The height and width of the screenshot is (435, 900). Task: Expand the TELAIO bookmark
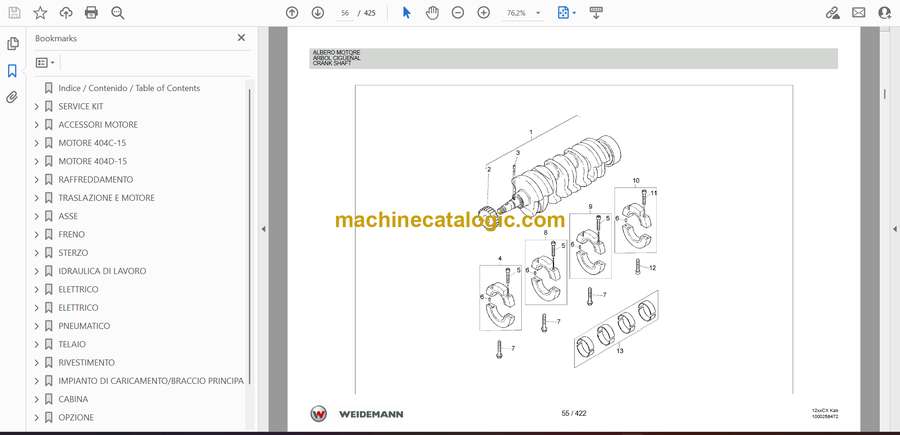(37, 344)
